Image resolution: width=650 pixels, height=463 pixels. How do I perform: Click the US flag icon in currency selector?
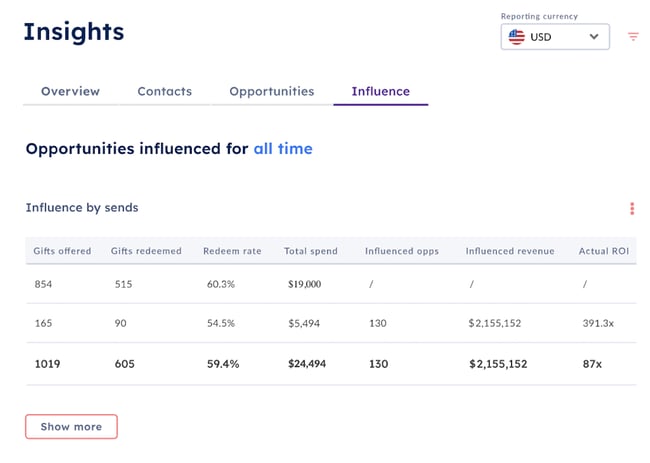pos(517,37)
